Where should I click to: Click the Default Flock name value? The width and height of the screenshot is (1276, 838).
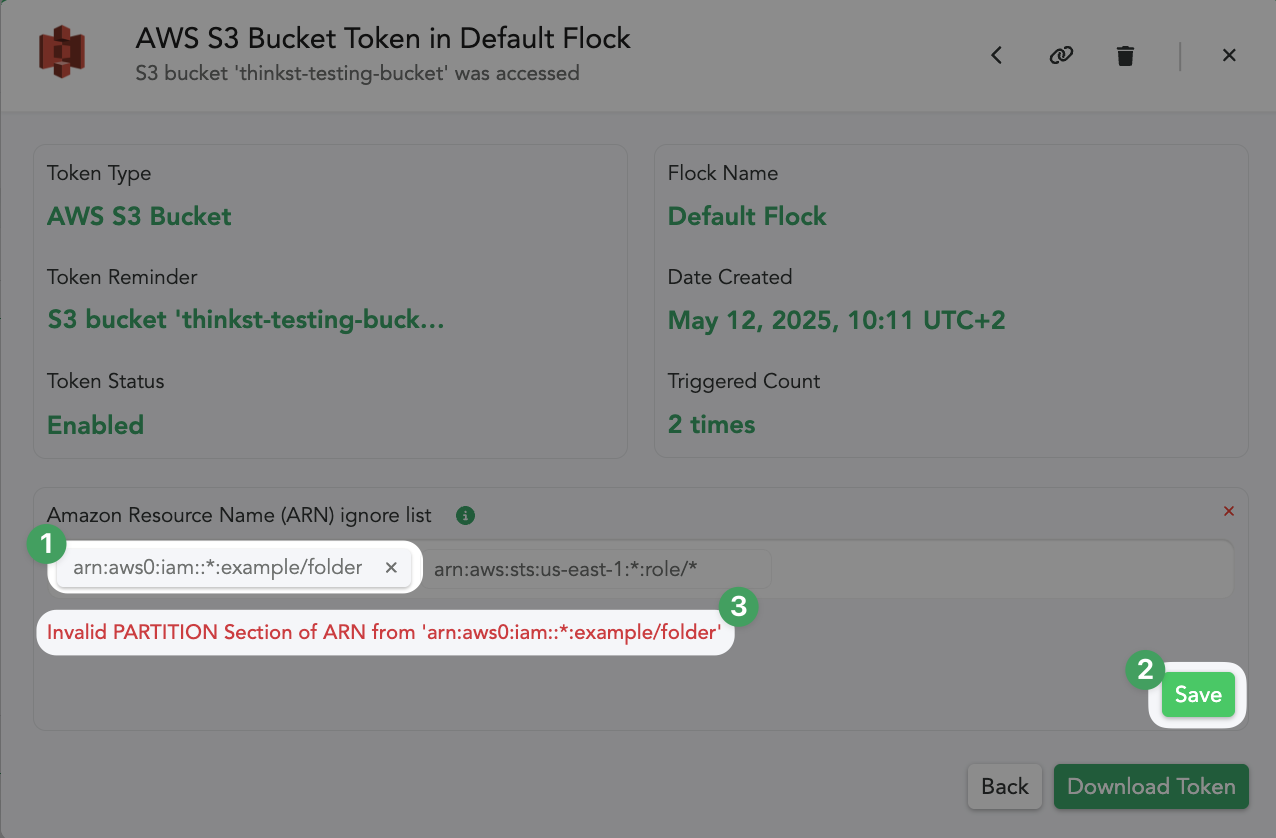click(x=747, y=217)
